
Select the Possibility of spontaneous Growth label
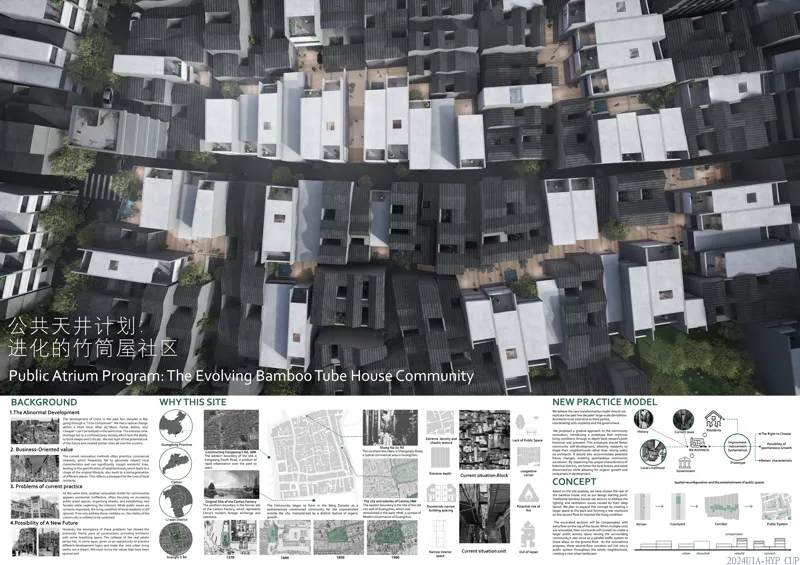tap(776, 446)
